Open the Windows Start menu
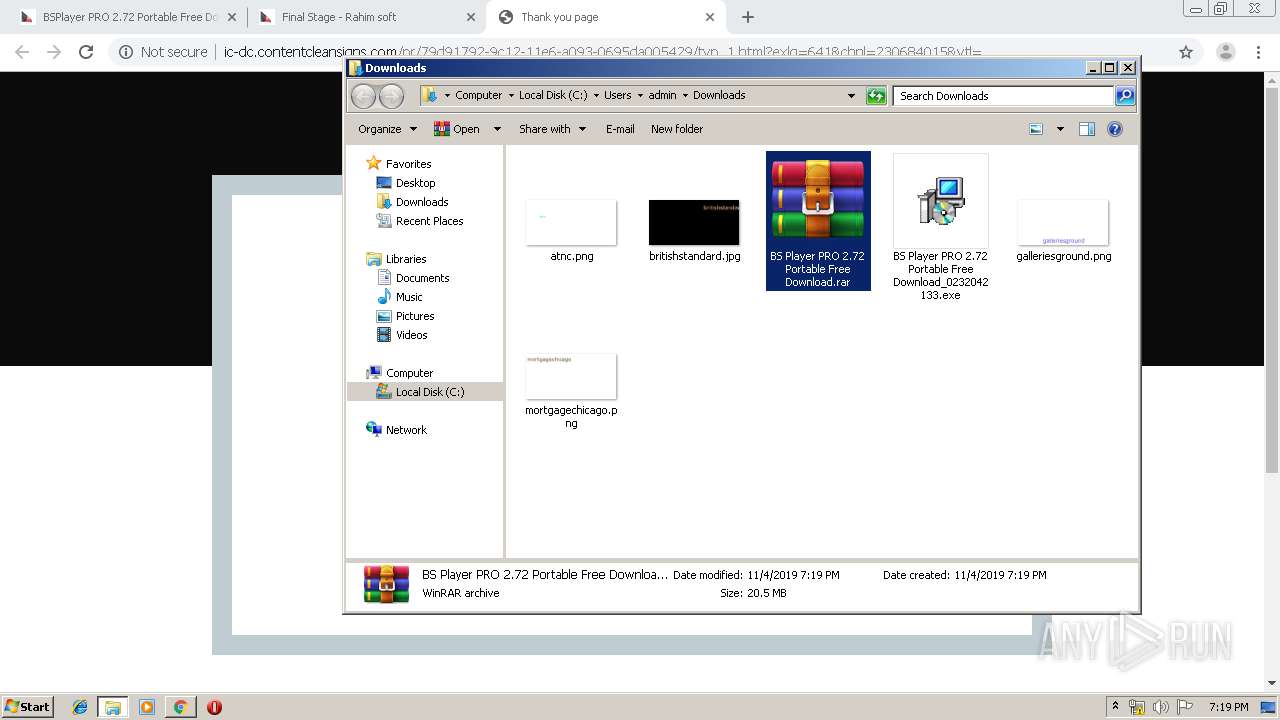Viewport: 1280px width, 720px height. tap(27, 706)
